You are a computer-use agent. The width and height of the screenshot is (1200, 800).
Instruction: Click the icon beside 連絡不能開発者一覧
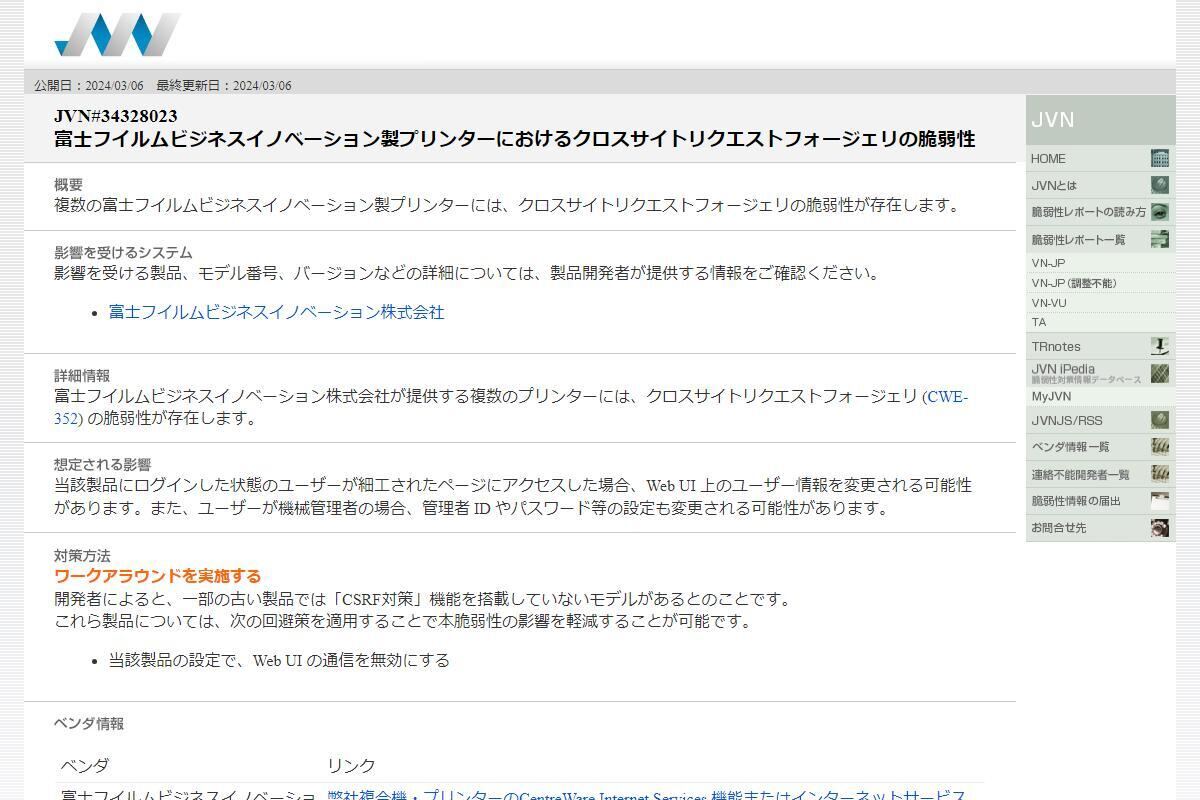(1160, 474)
